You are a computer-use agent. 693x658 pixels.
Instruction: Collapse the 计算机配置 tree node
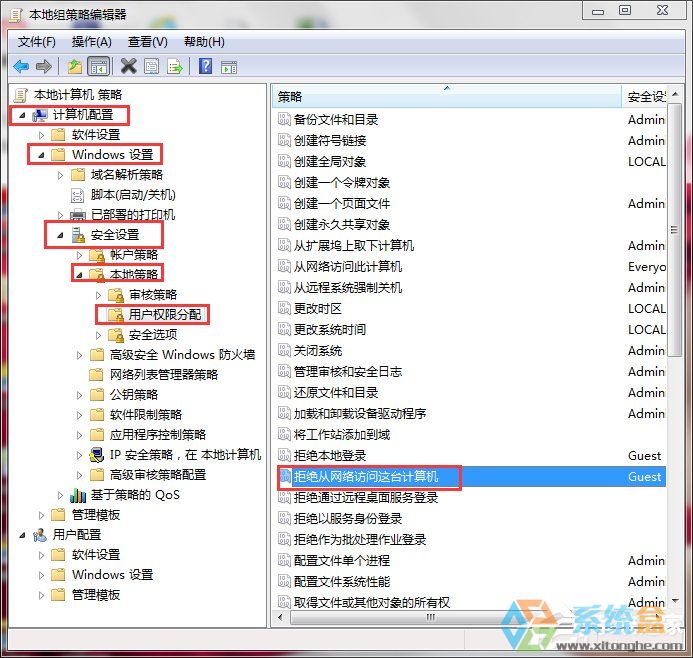[22, 116]
